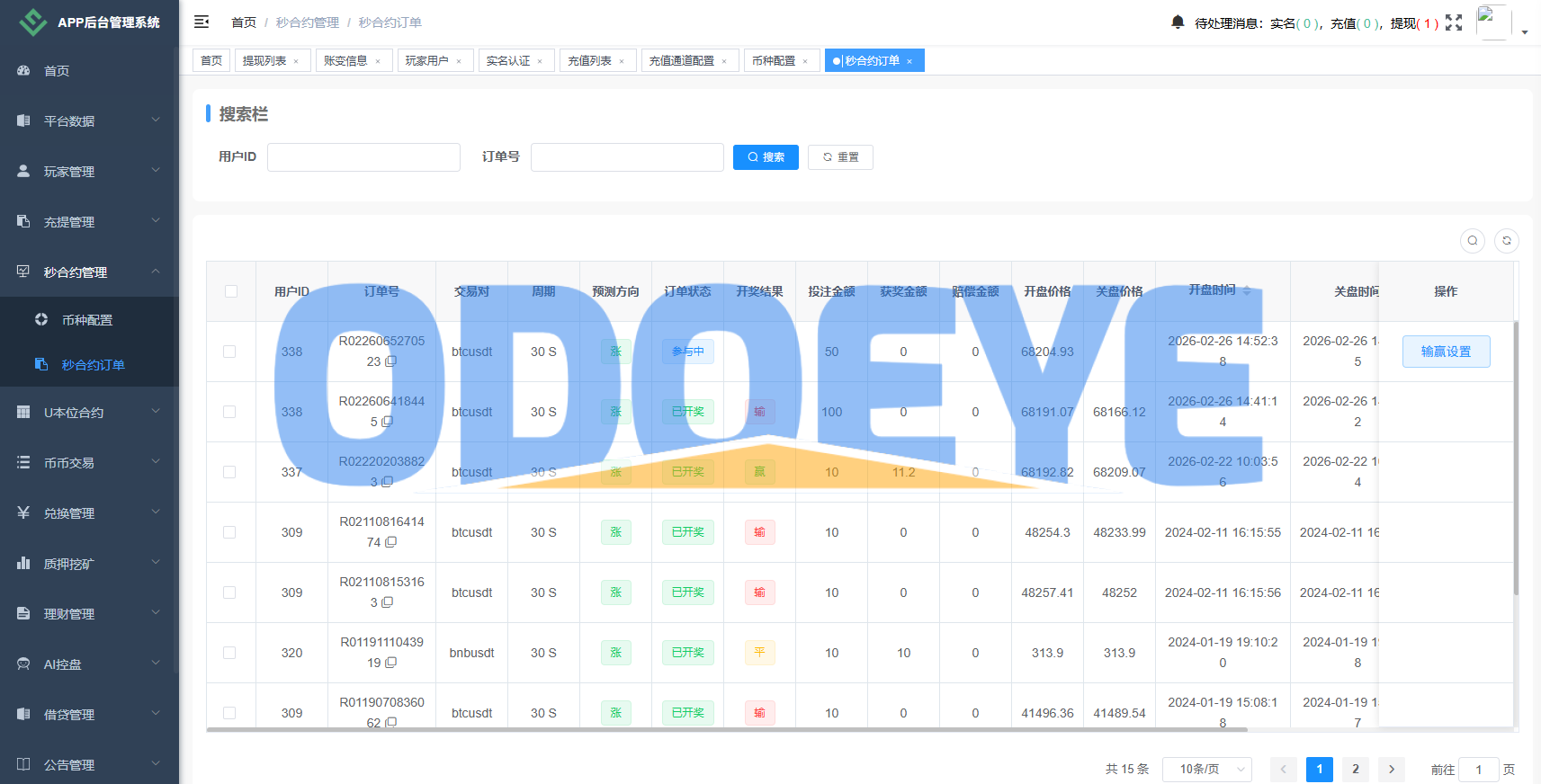1541x784 pixels.
Task: Check row for user 320
Action: coord(229,653)
